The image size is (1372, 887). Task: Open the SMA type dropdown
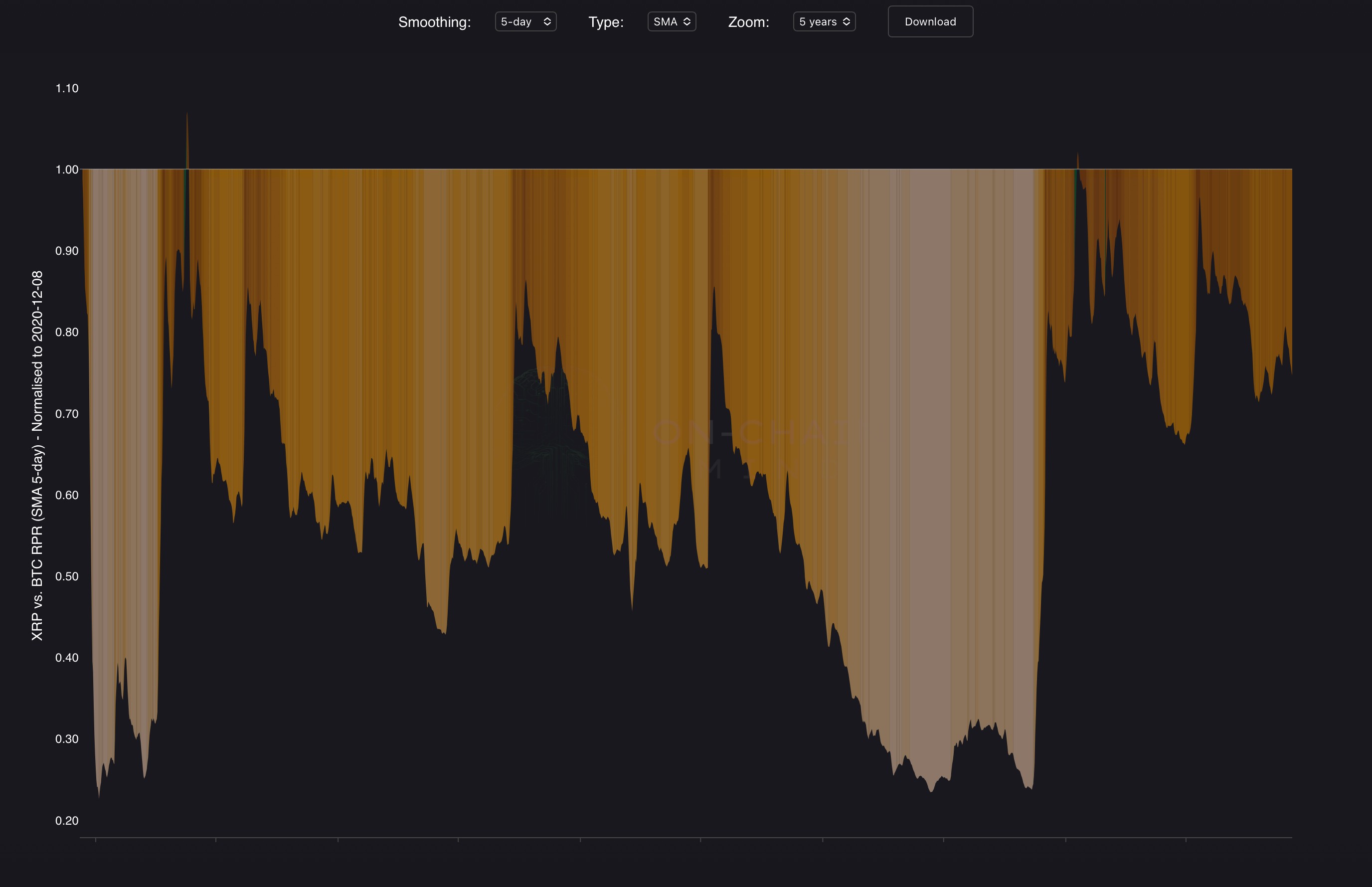coord(671,22)
